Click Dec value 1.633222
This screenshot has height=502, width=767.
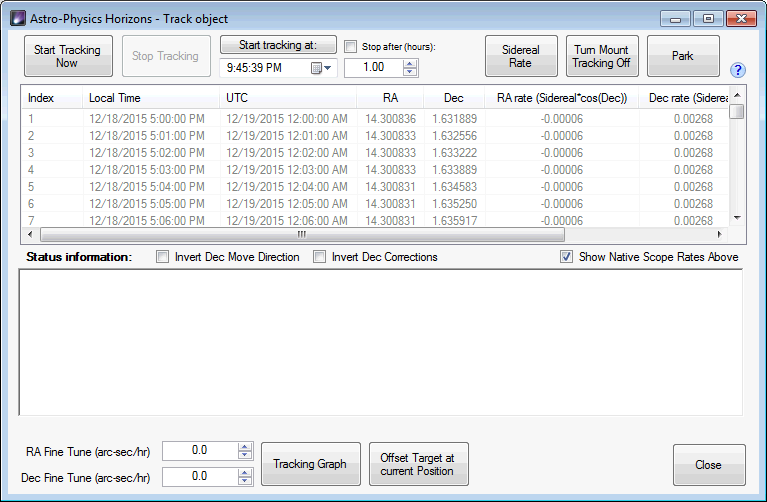454,153
